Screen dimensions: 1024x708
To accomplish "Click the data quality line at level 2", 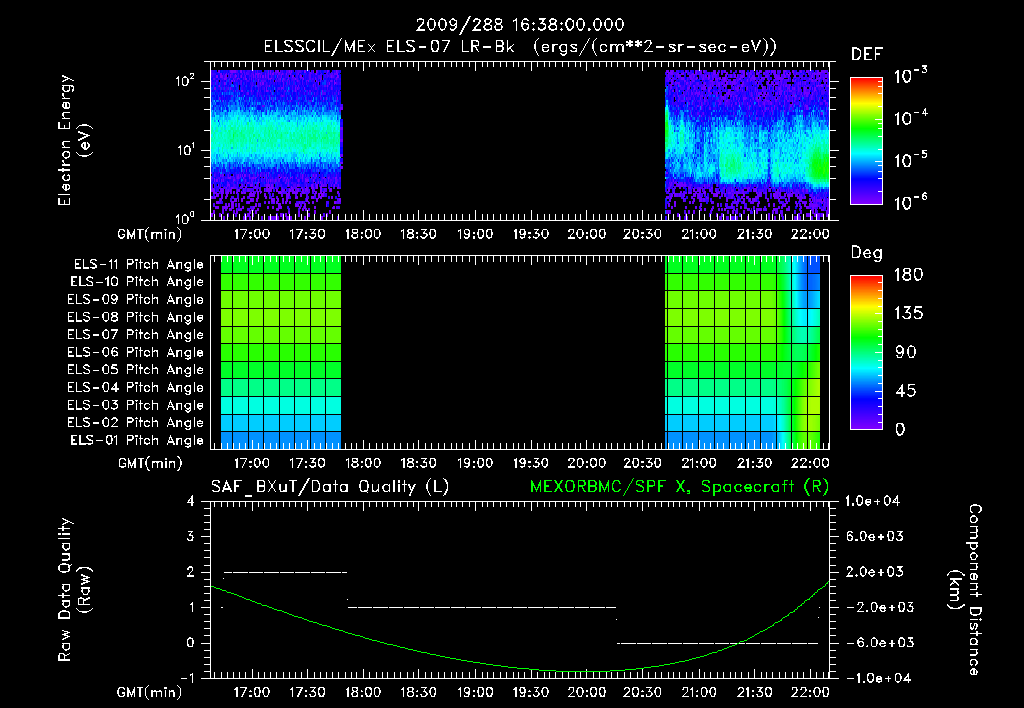I will click(285, 572).
